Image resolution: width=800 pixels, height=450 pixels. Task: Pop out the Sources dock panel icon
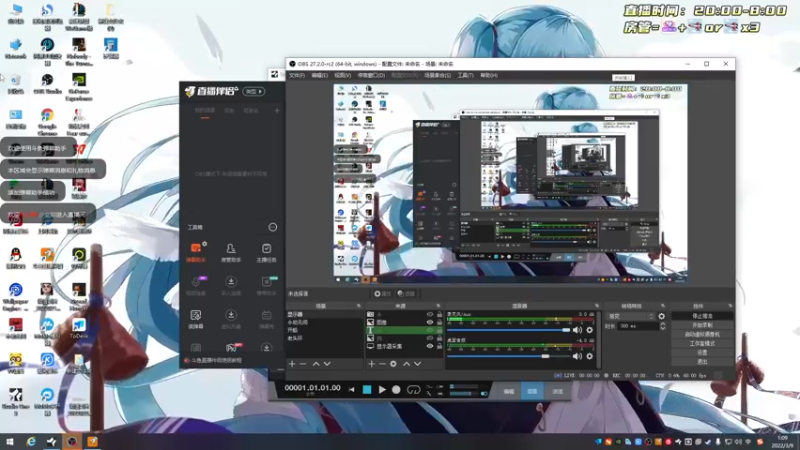[438, 306]
